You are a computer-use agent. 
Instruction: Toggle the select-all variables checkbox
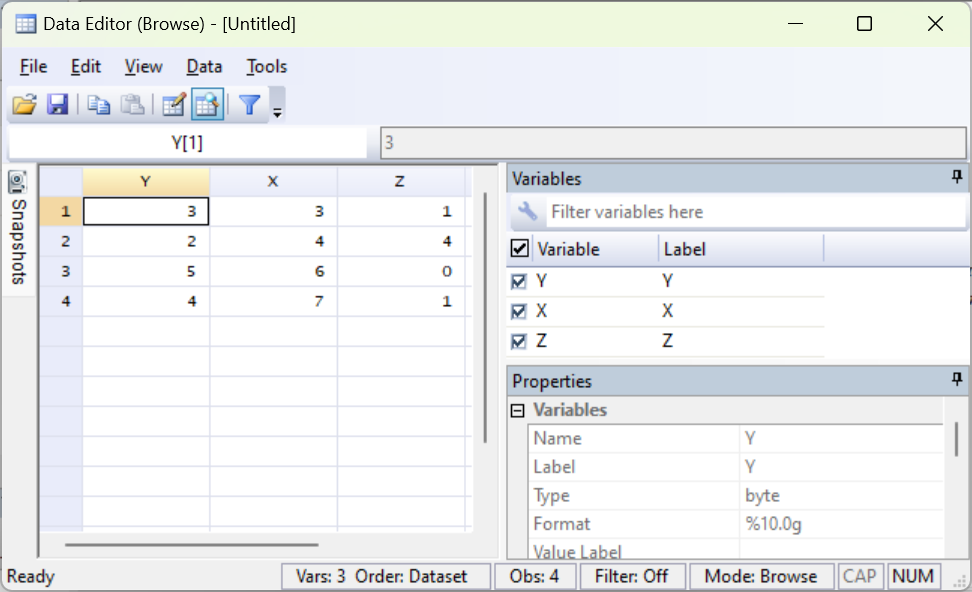(x=519, y=249)
